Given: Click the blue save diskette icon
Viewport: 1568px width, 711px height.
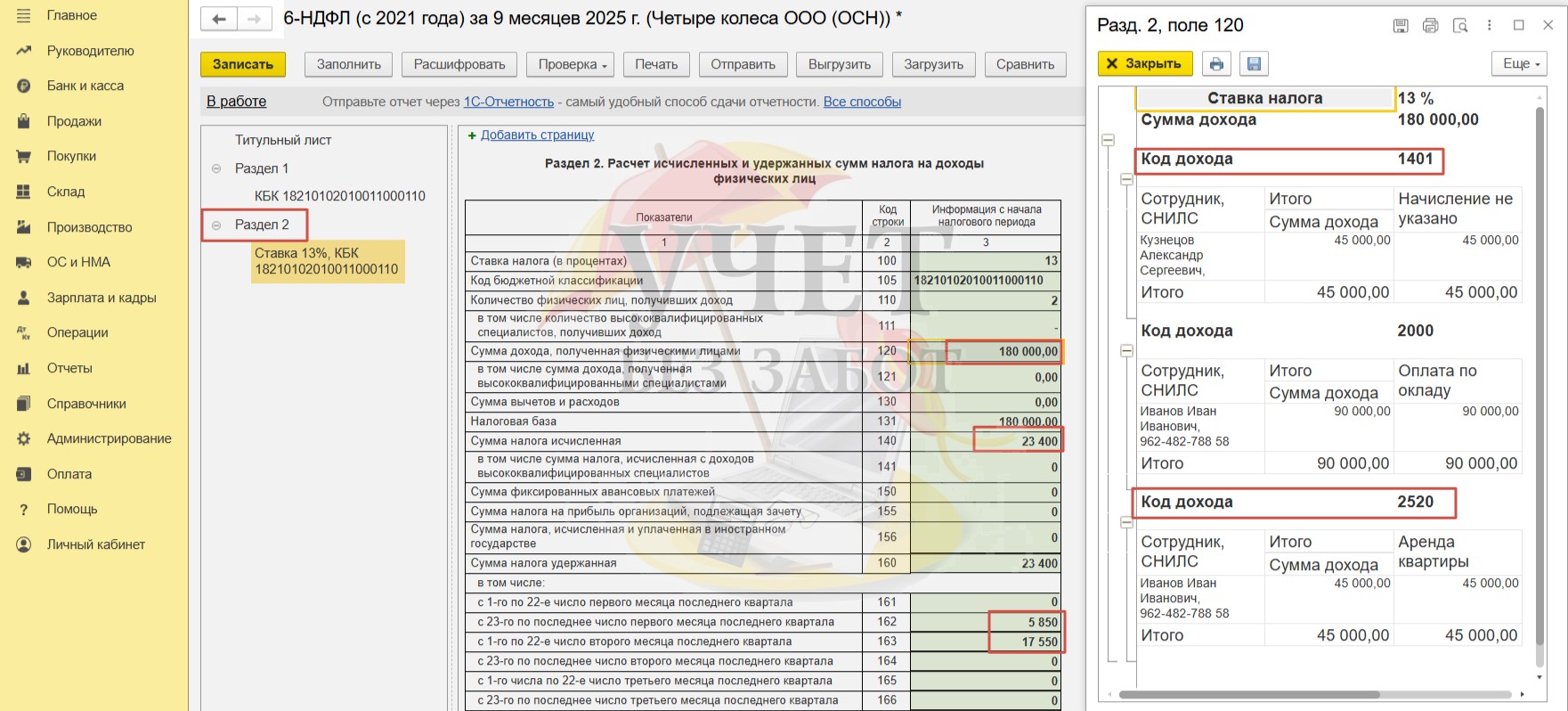Looking at the screenshot, I should [1254, 63].
